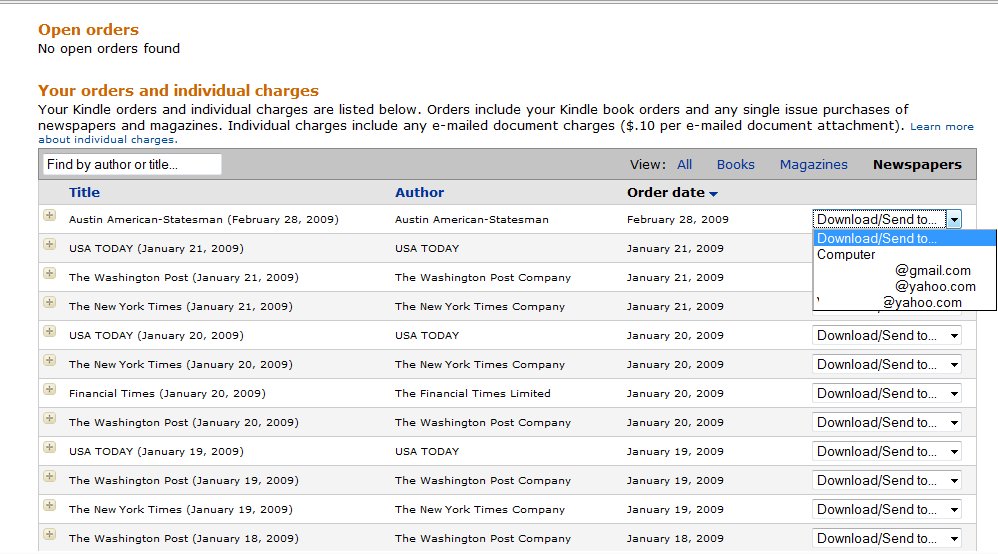Click plus icon beside New York Times January 19
Viewport: 998px width, 554px height.
(x=49, y=505)
